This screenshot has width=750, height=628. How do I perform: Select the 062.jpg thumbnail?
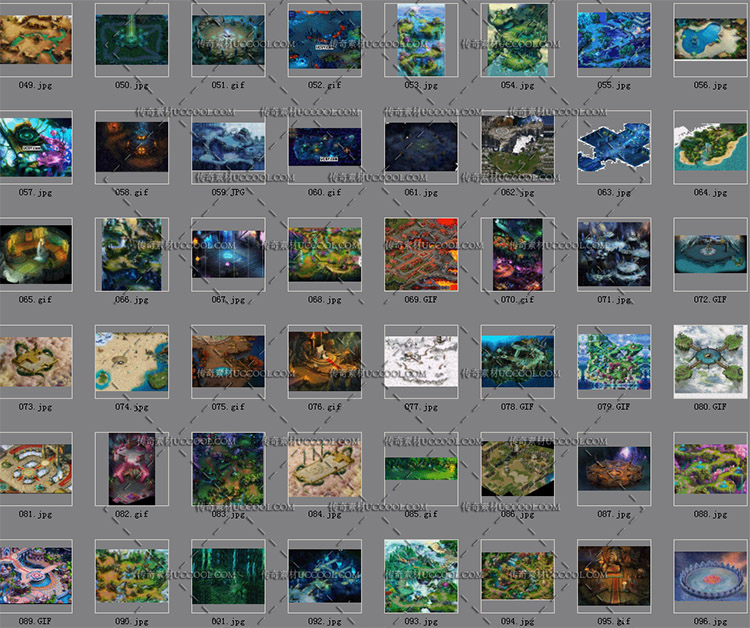(x=518, y=147)
